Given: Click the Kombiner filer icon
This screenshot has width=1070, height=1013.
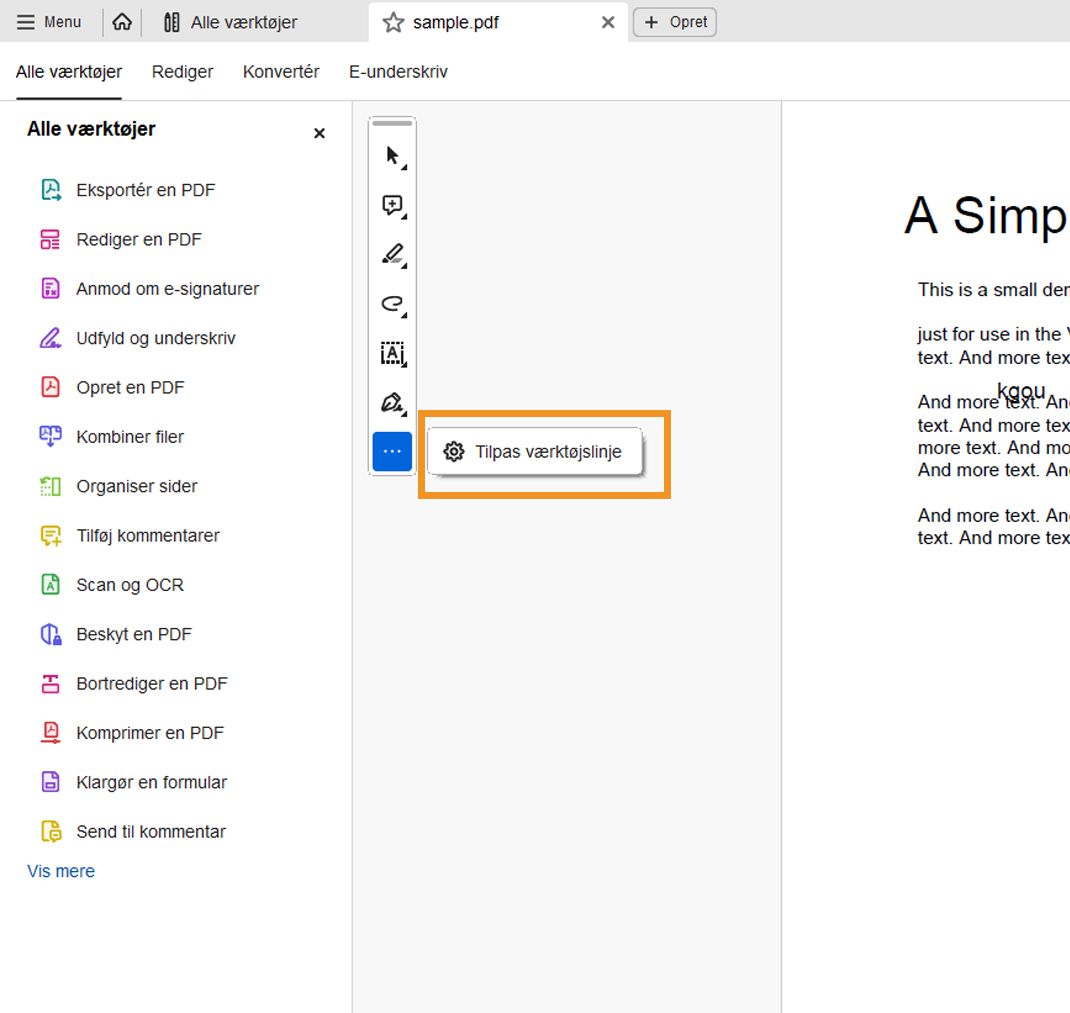Looking at the screenshot, I should pos(50,436).
